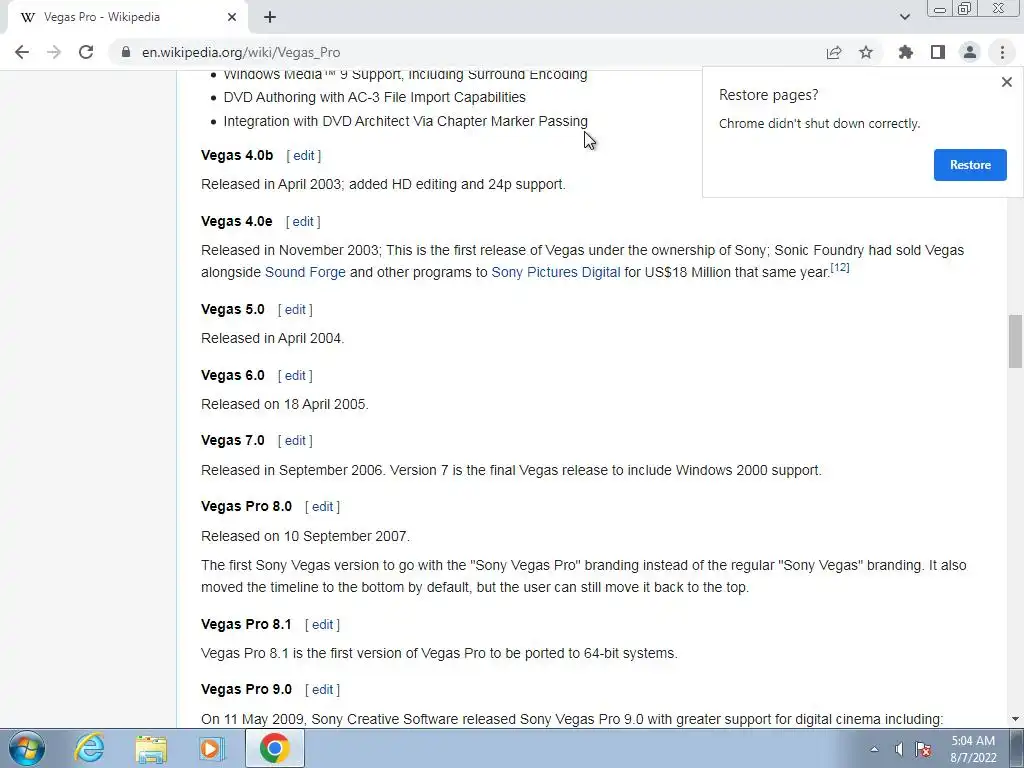Click the Vegas 4.0e heading
The width and height of the screenshot is (1024, 768).
(236, 221)
